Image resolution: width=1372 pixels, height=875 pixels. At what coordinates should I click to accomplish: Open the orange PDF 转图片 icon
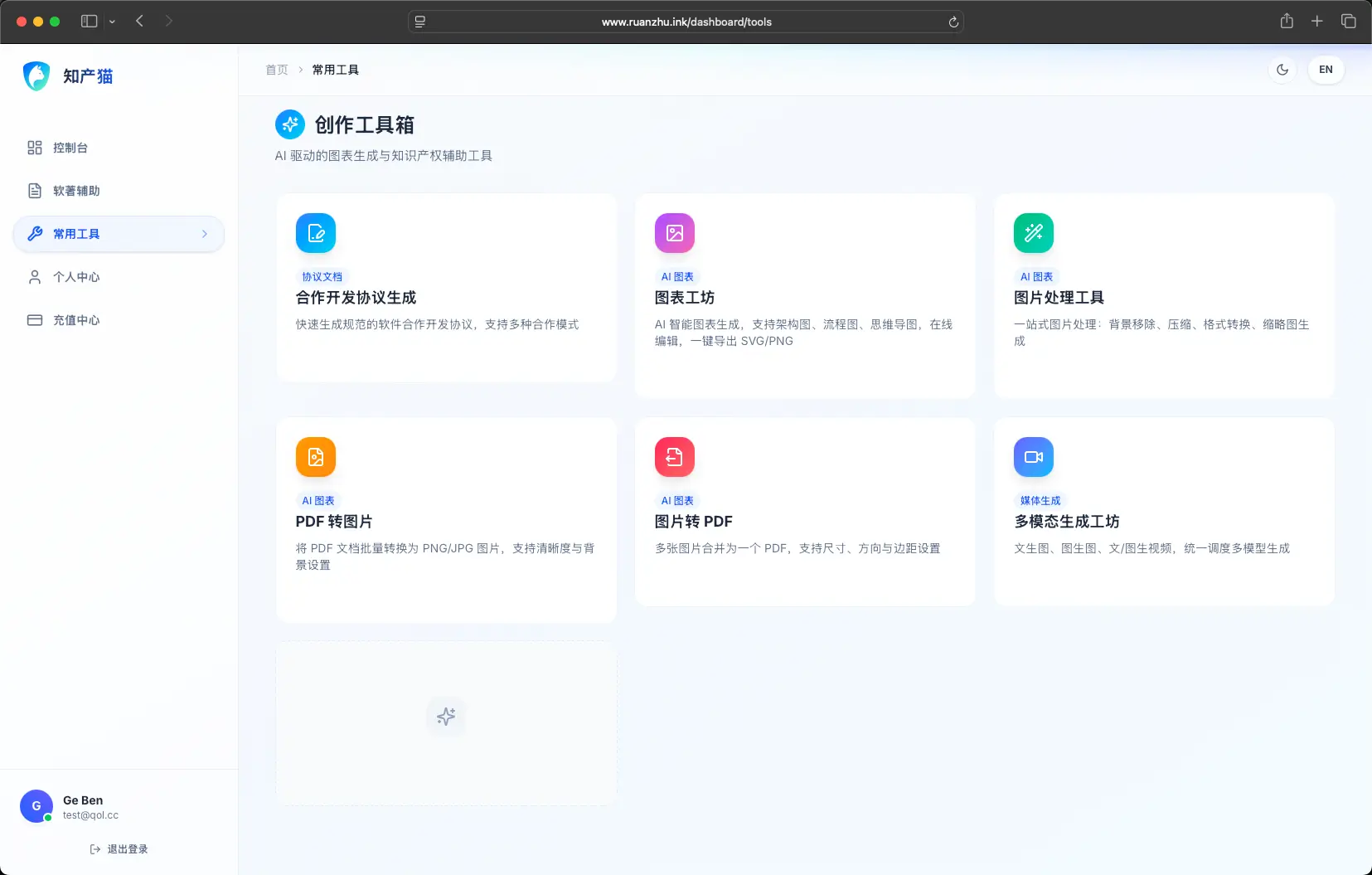(x=316, y=457)
